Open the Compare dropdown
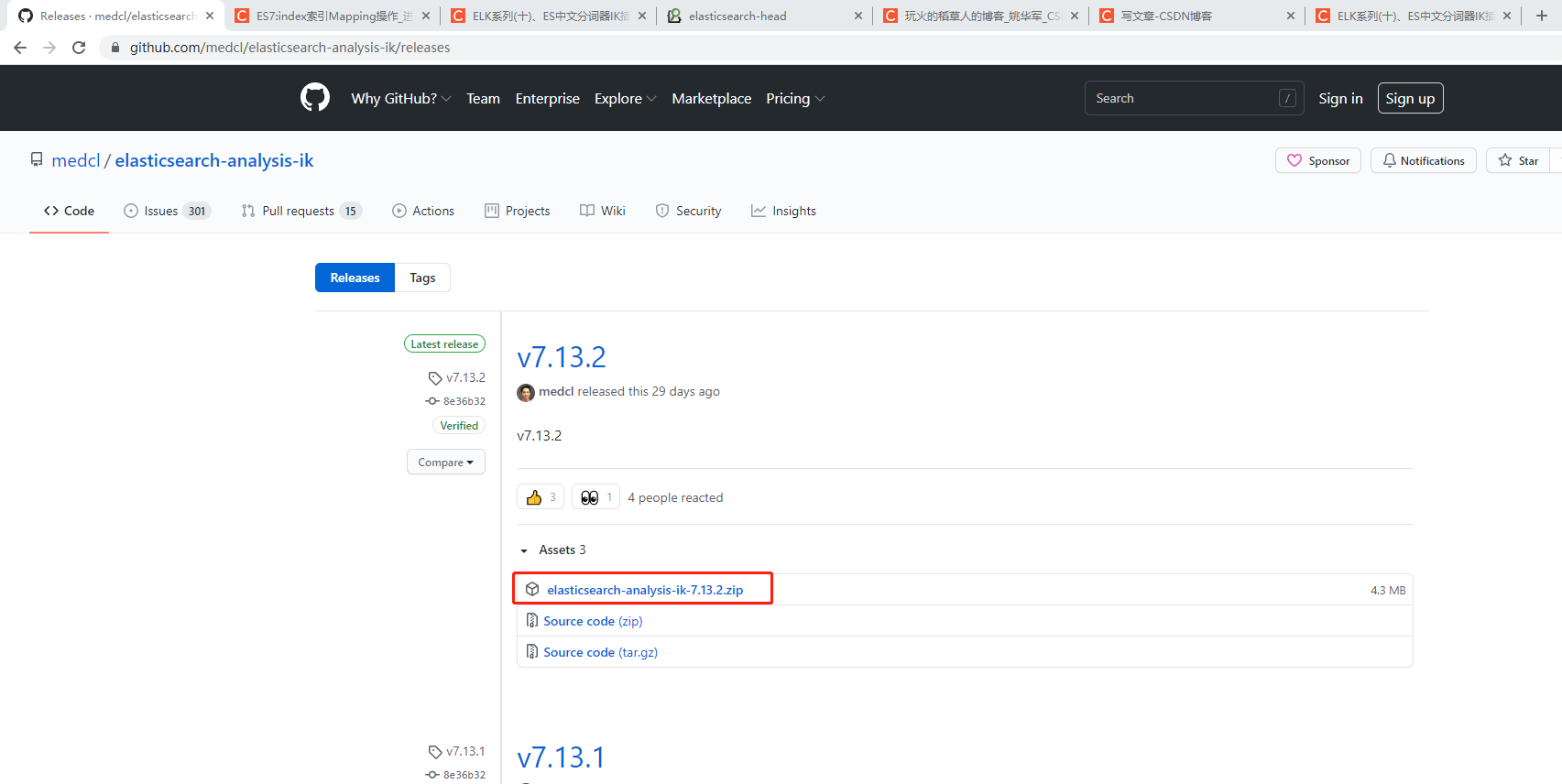This screenshot has height=784, width=1562. pos(446,463)
